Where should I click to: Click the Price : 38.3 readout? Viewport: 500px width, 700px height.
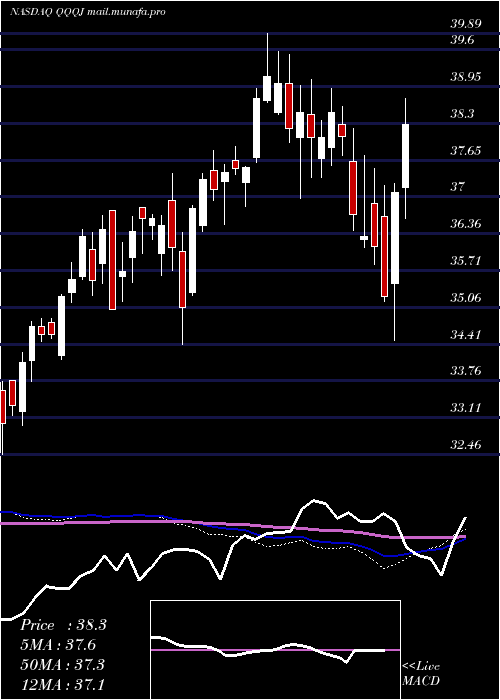[x=63, y=625]
